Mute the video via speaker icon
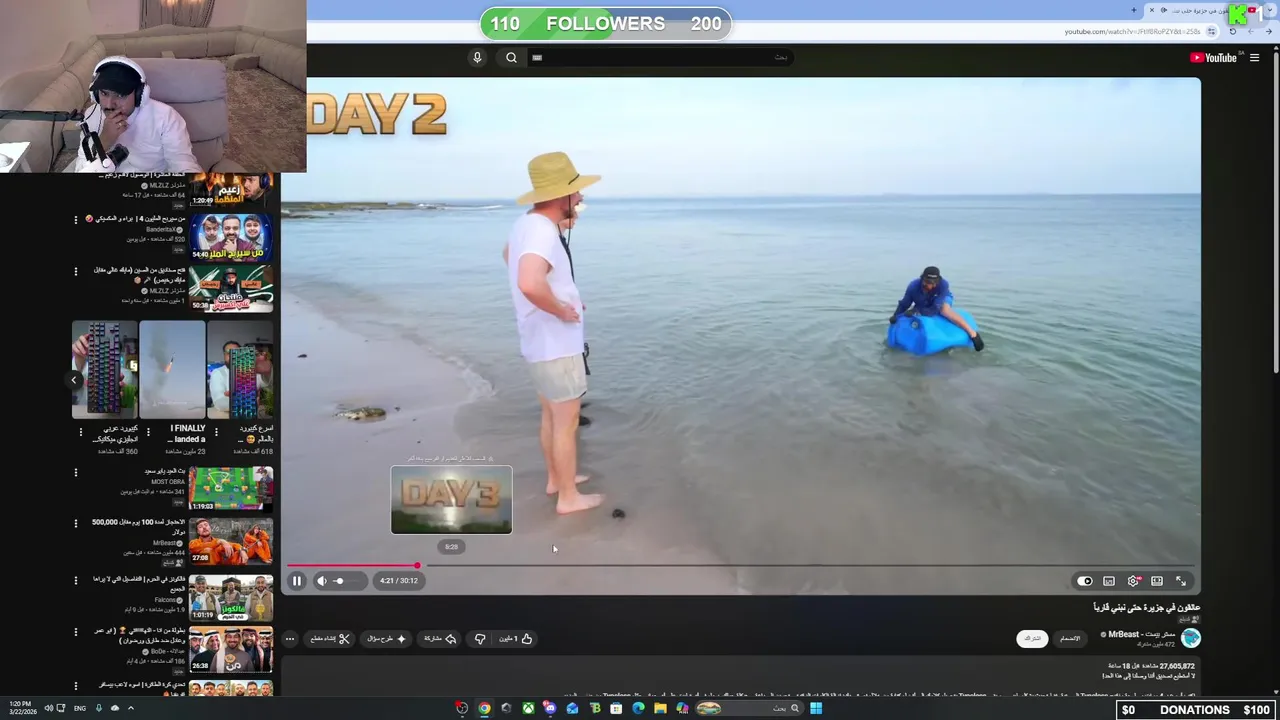 click(x=322, y=581)
